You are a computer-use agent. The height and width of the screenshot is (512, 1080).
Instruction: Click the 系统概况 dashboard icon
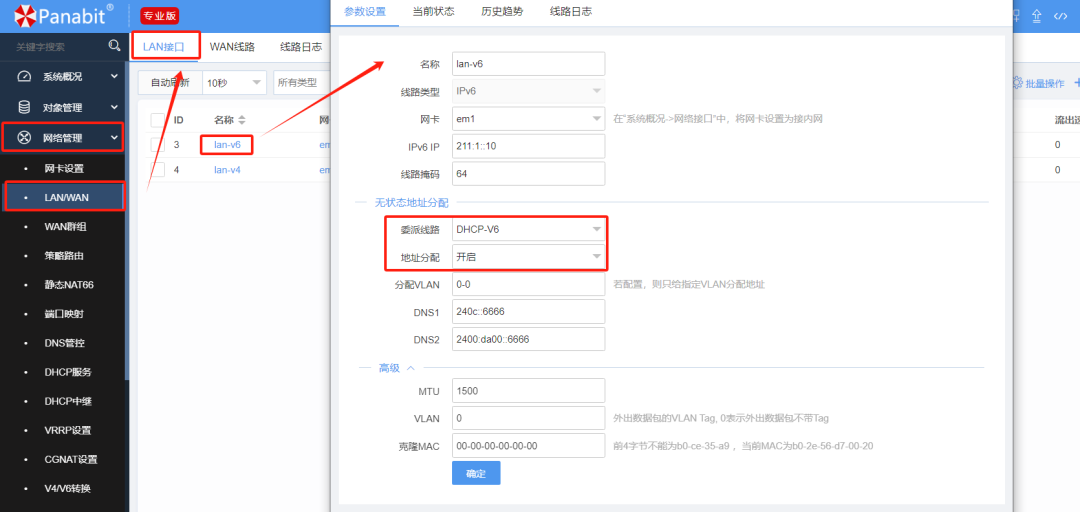pos(24,76)
